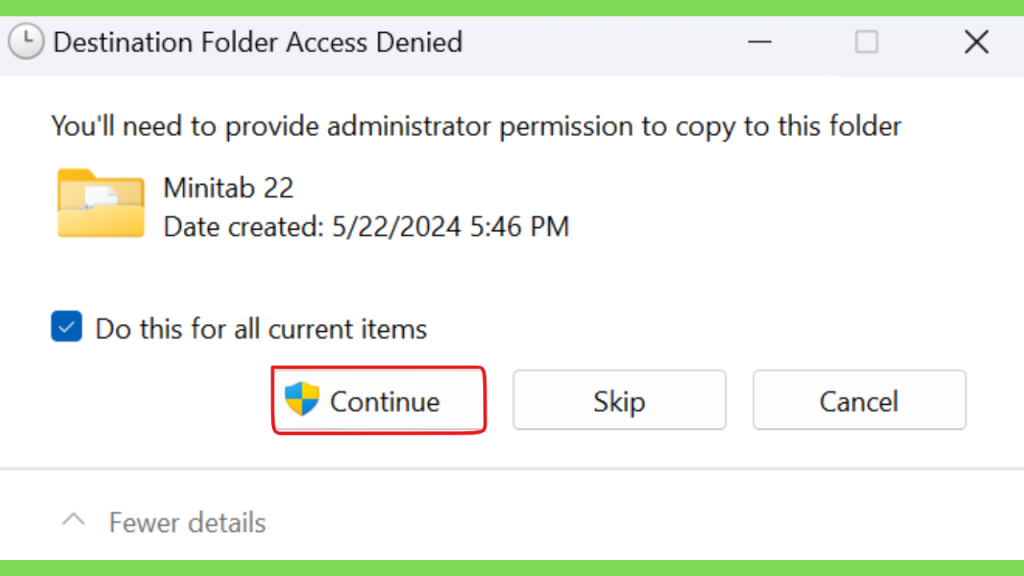
Task: Collapse details using the up chevron
Action: [x=74, y=520]
